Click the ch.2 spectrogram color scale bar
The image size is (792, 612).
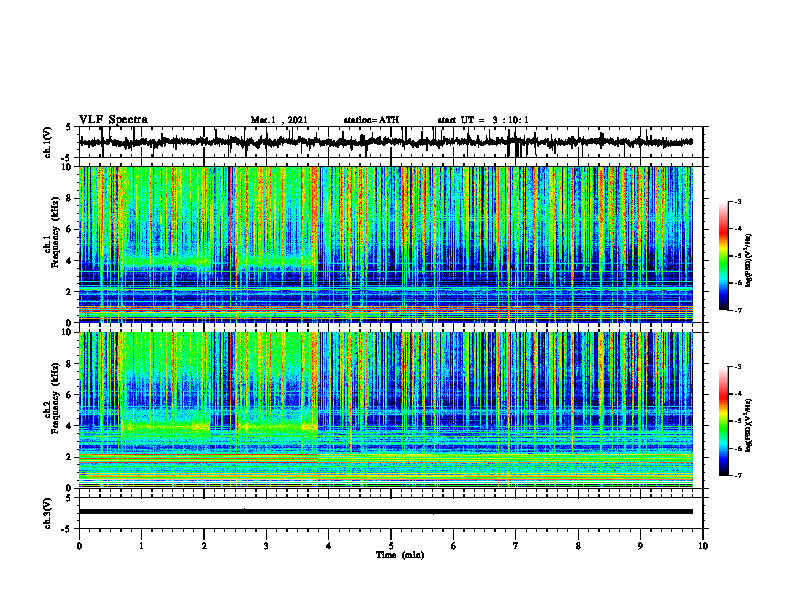[x=723, y=421]
